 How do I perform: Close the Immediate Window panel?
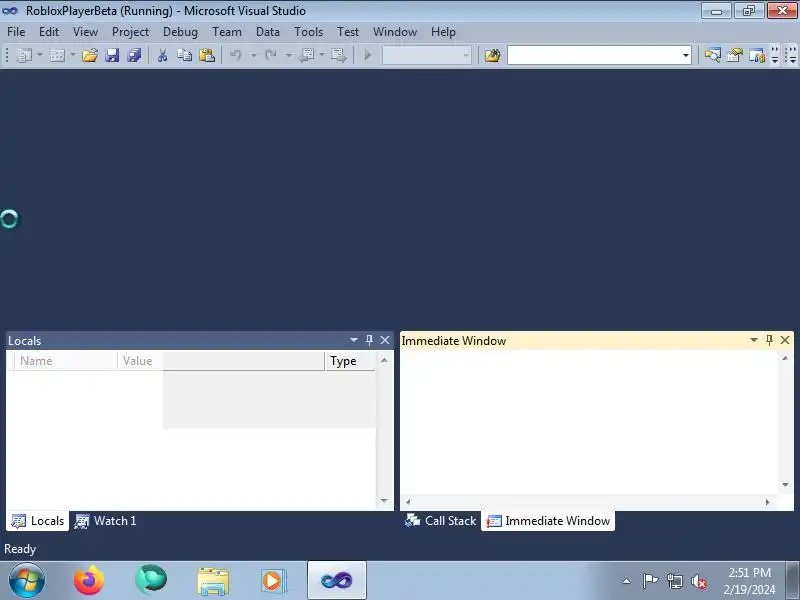coord(785,340)
